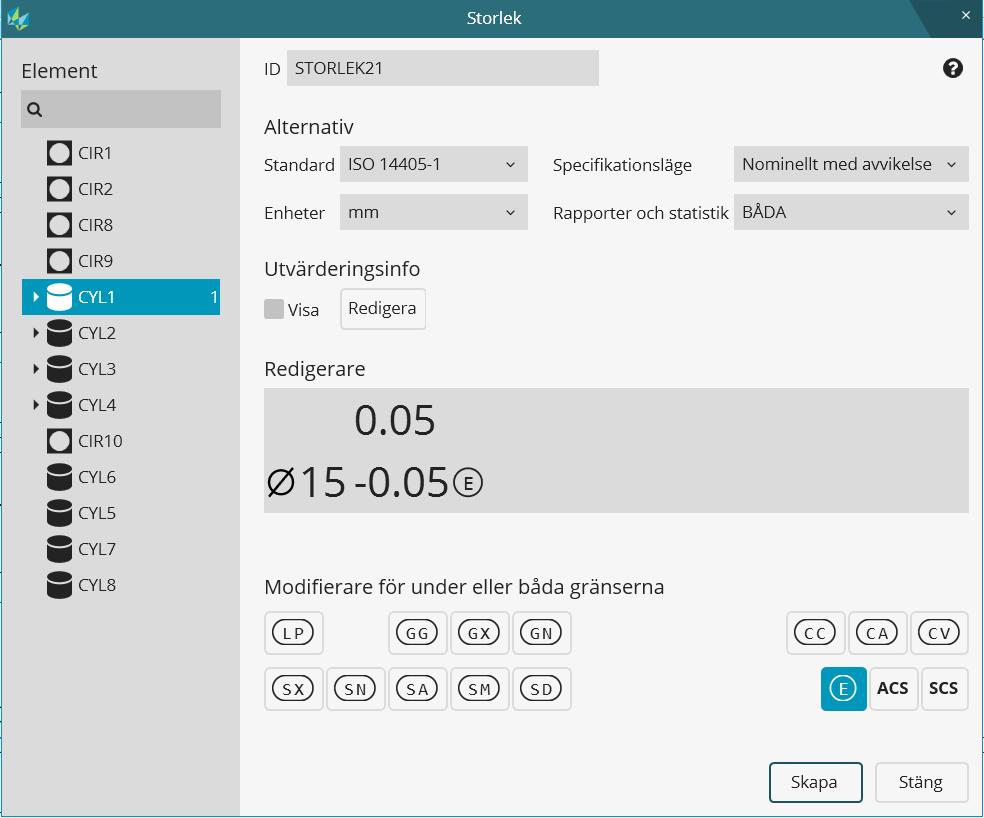Expand the CYL3 tree node
984x818 pixels.
[x=36, y=369]
